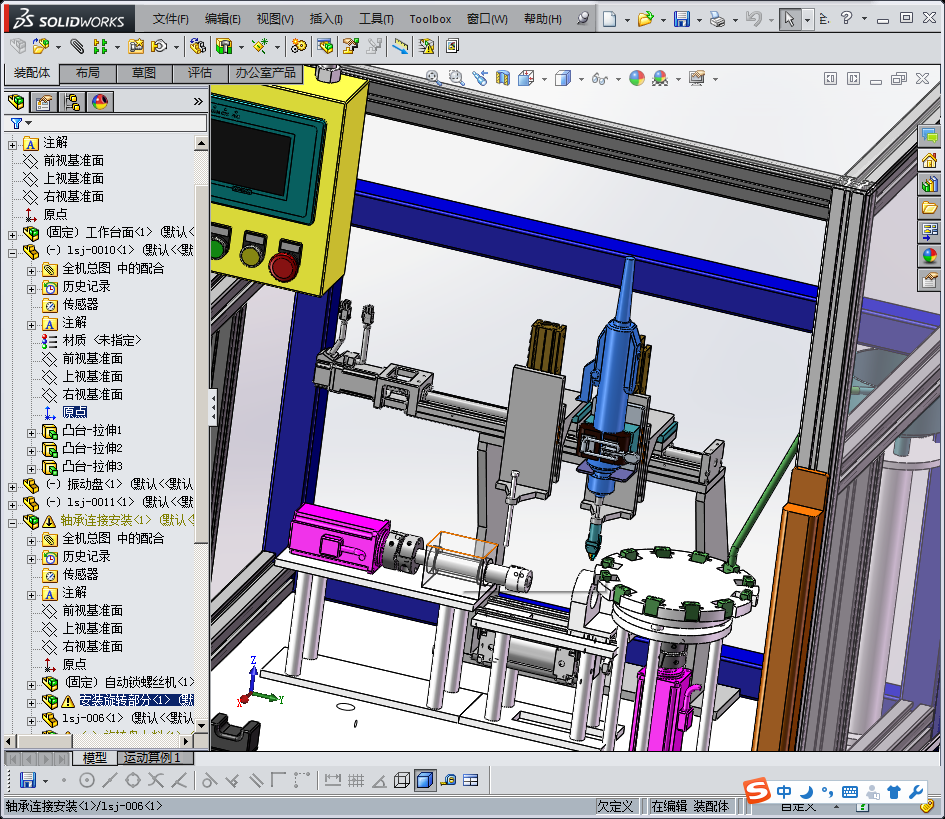Collapse the lsj-0010<1> component node

click(x=12, y=251)
